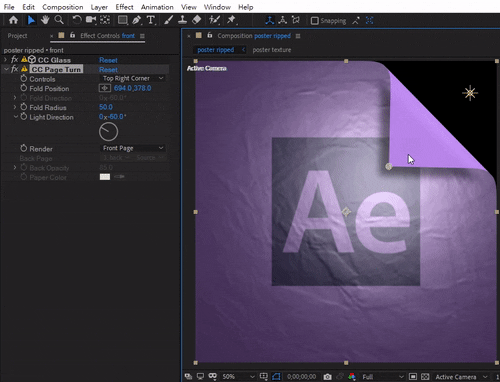Open the Composition menu
The width and height of the screenshot is (500, 382).
(63, 7)
